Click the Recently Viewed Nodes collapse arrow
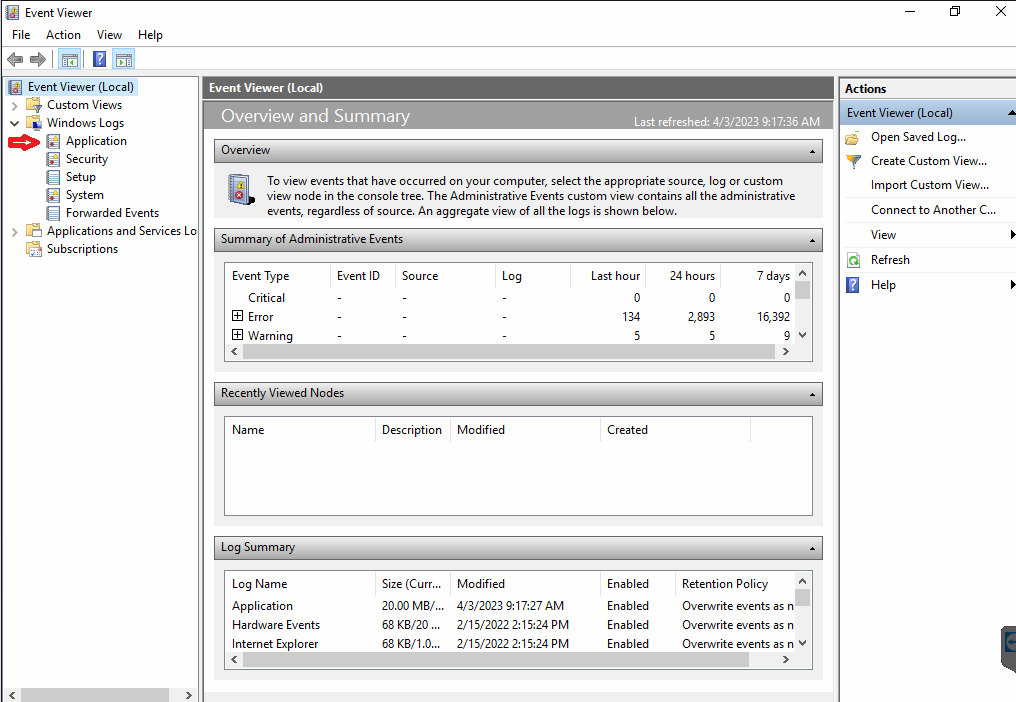This screenshot has height=702, width=1016. click(810, 393)
